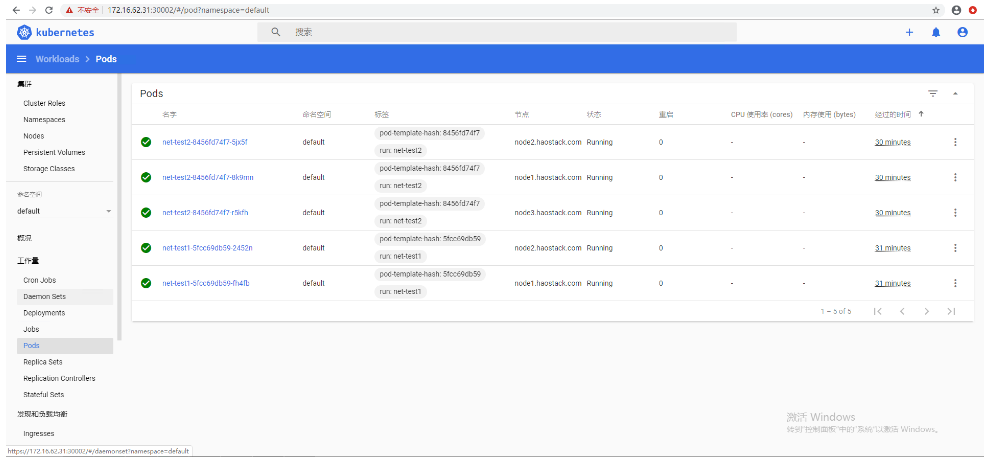Open Persistent Volumes in sidebar
The height and width of the screenshot is (461, 992).
[54, 152]
